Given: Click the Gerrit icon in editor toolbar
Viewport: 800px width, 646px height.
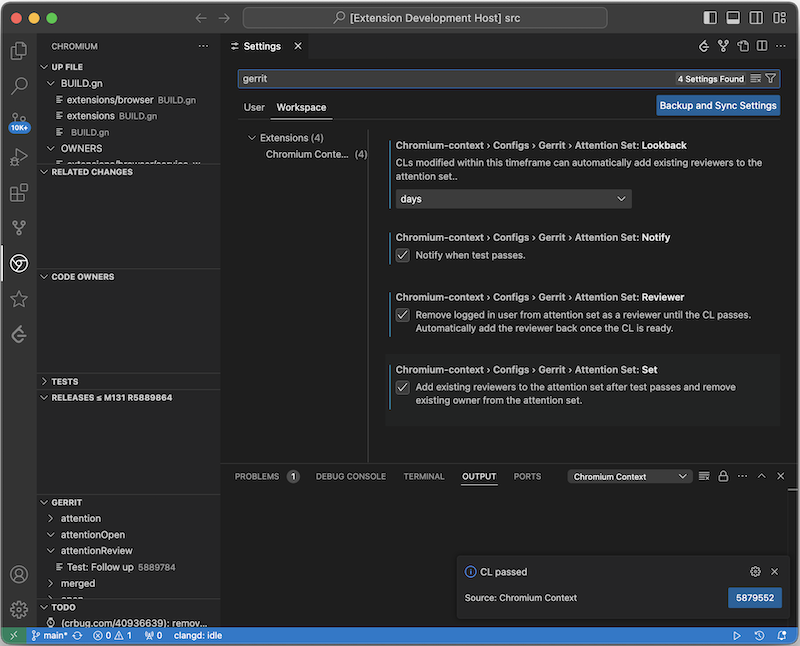Looking at the screenshot, I should 704,46.
